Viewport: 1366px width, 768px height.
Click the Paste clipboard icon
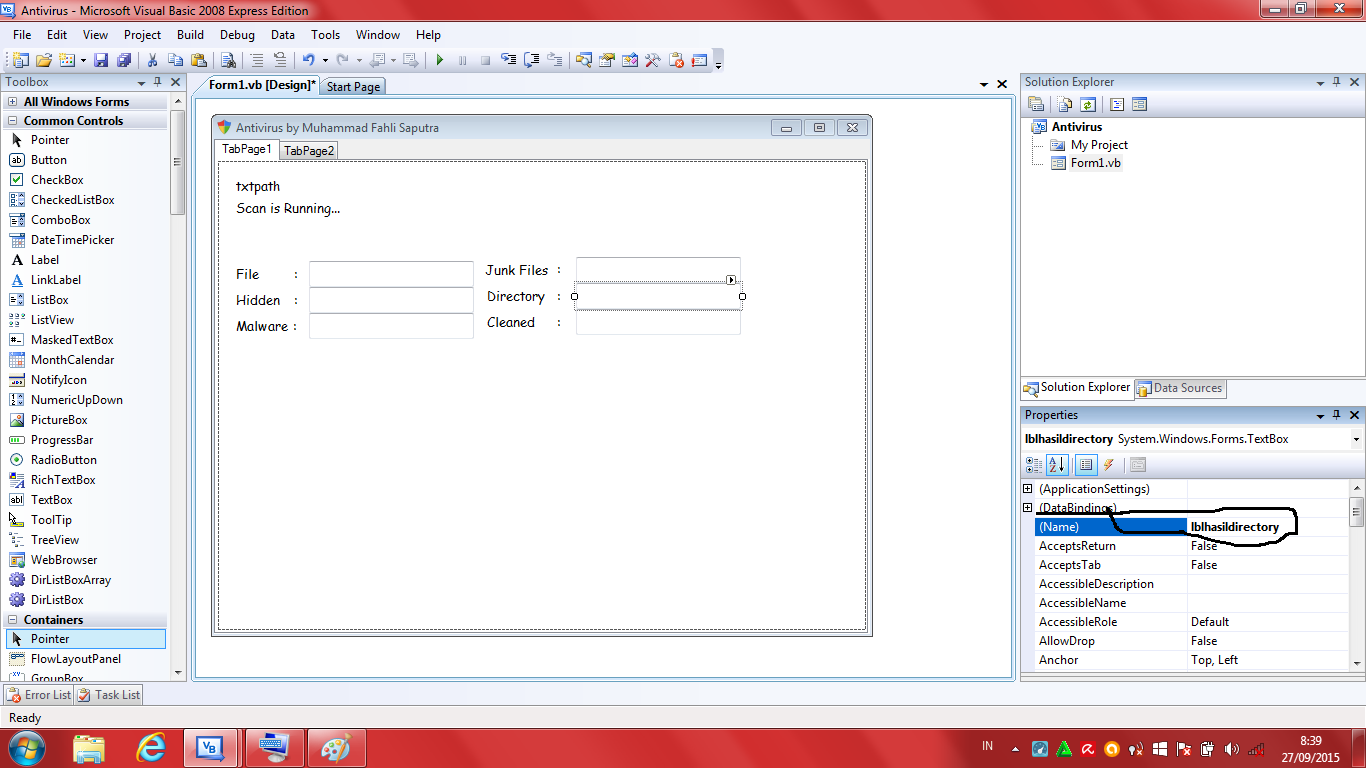click(x=199, y=60)
